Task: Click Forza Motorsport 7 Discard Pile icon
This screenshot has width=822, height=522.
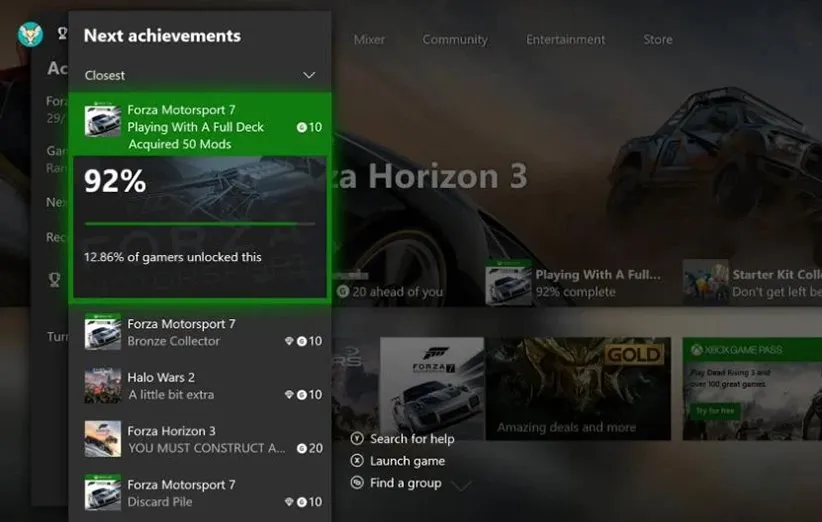Action: point(102,492)
